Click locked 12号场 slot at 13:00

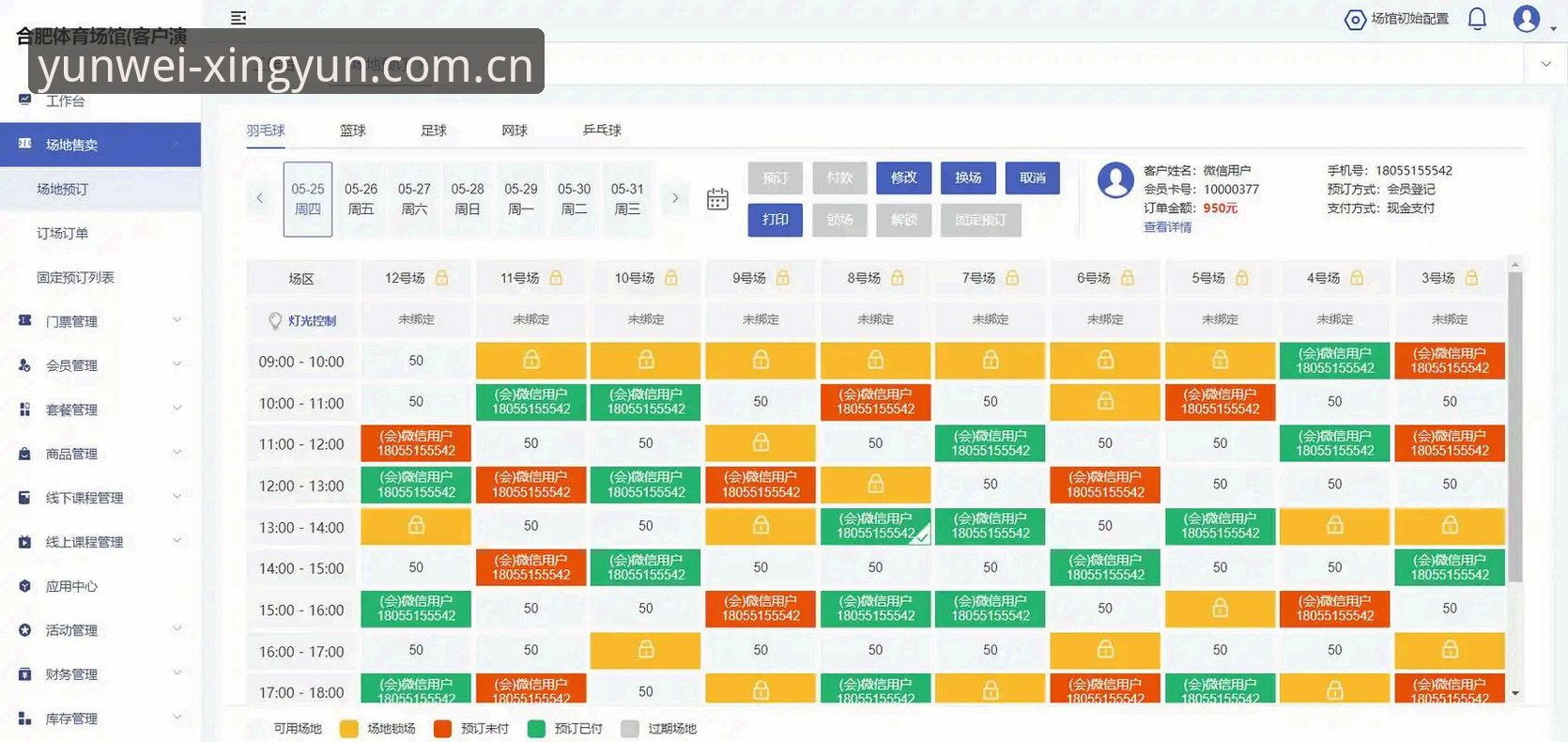coord(416,526)
